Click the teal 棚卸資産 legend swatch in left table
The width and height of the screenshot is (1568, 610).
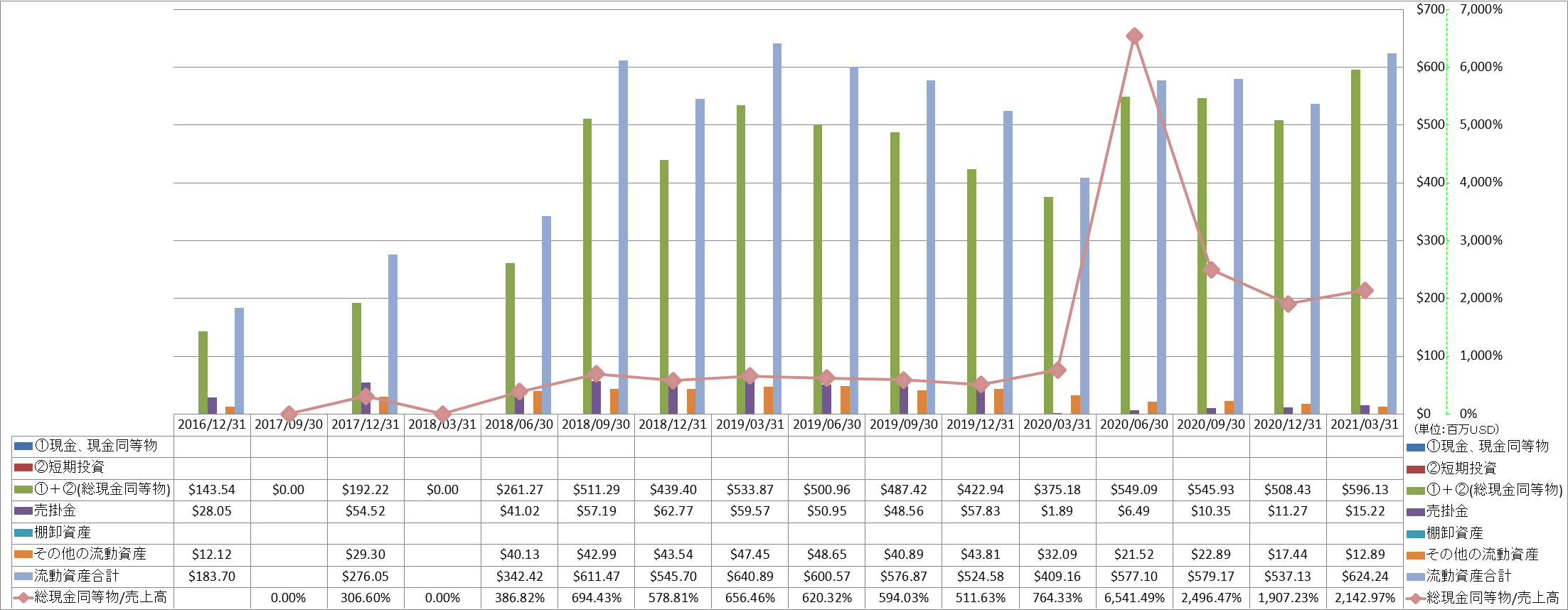tap(23, 533)
